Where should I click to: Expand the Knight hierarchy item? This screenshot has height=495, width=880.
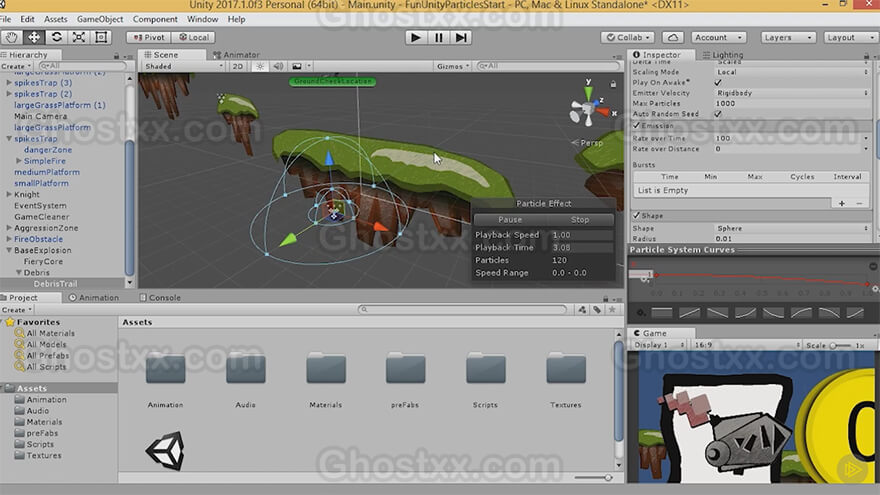pos(9,194)
